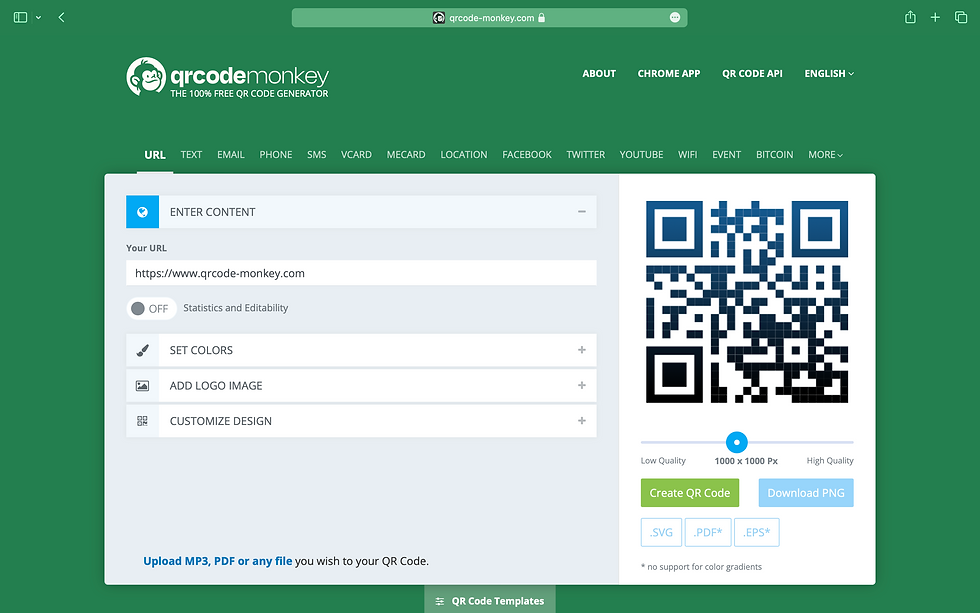This screenshot has width=980, height=613.
Task: Click the High Quality label
Action: [830, 461]
